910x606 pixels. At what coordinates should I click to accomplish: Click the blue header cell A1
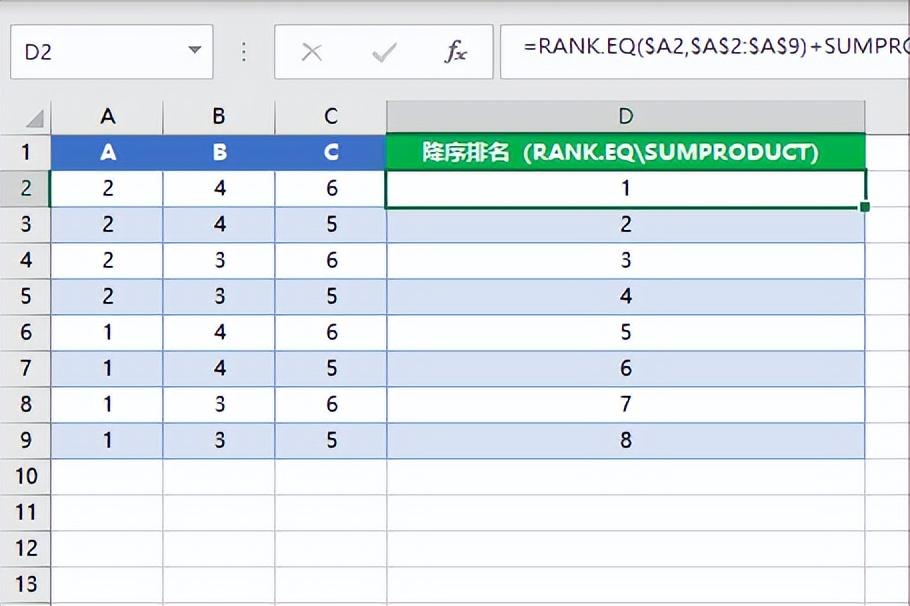point(107,152)
